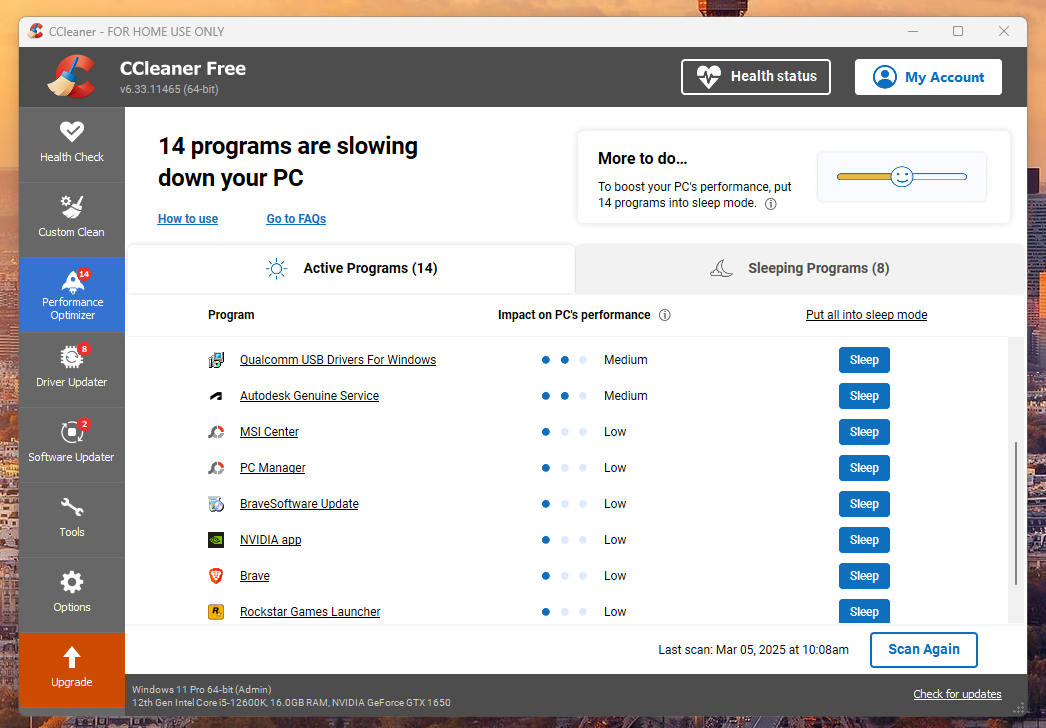Click Put all into sleep mode

866,315
